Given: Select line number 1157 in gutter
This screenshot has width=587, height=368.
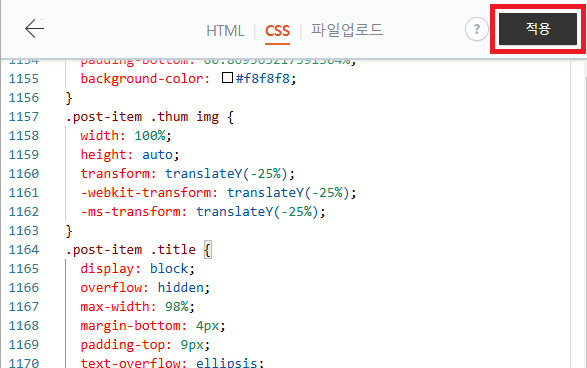Looking at the screenshot, I should tap(24, 117).
